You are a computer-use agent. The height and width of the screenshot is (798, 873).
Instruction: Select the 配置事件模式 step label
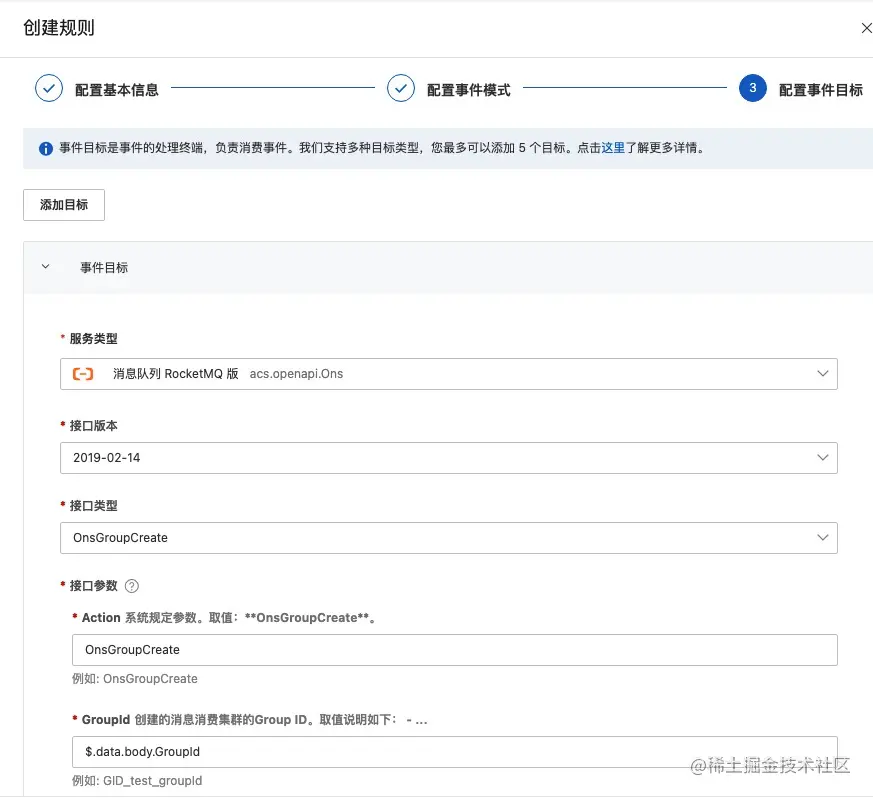coord(469,90)
